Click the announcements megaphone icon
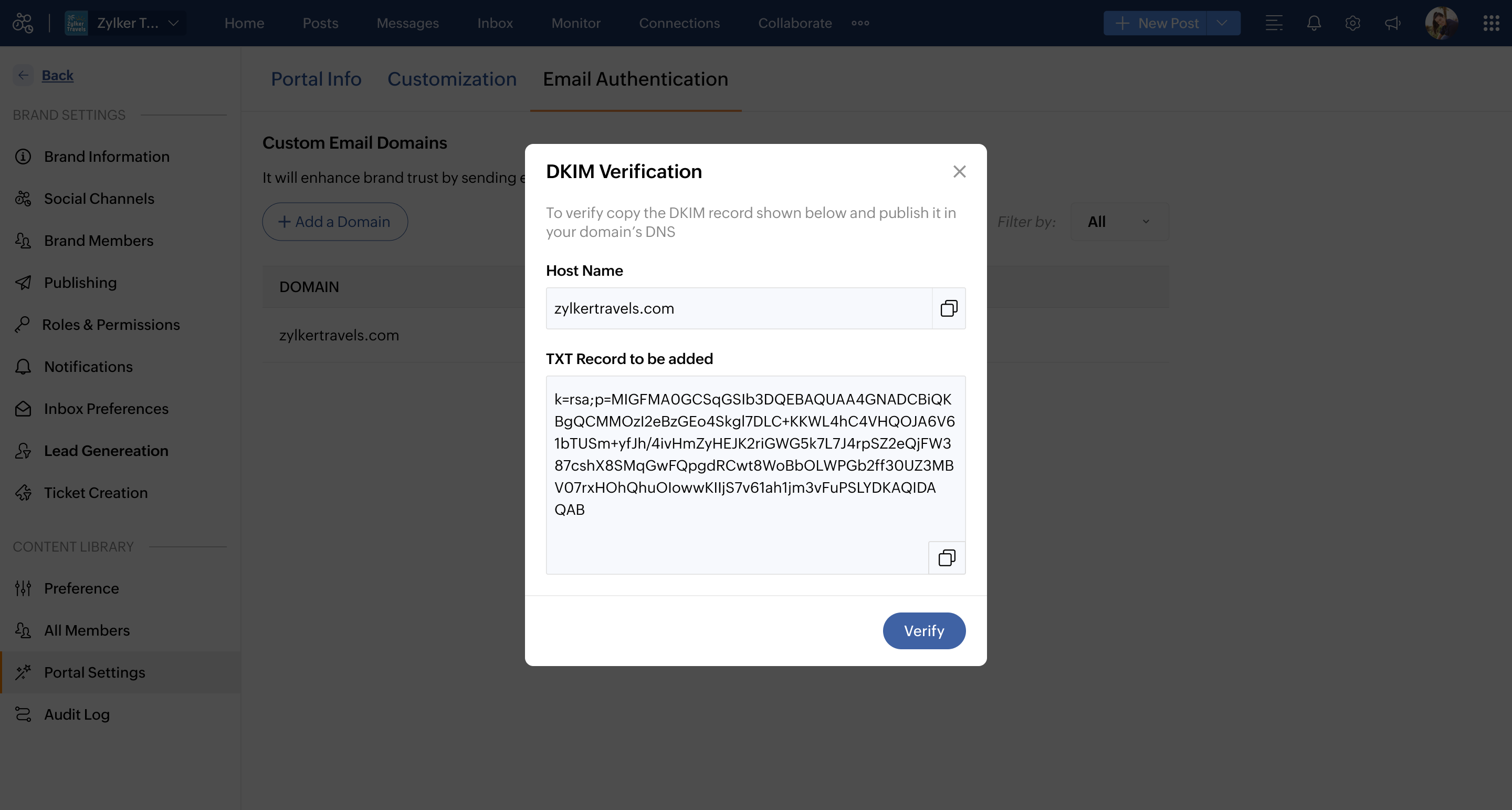Image resolution: width=1512 pixels, height=810 pixels. (x=1392, y=24)
